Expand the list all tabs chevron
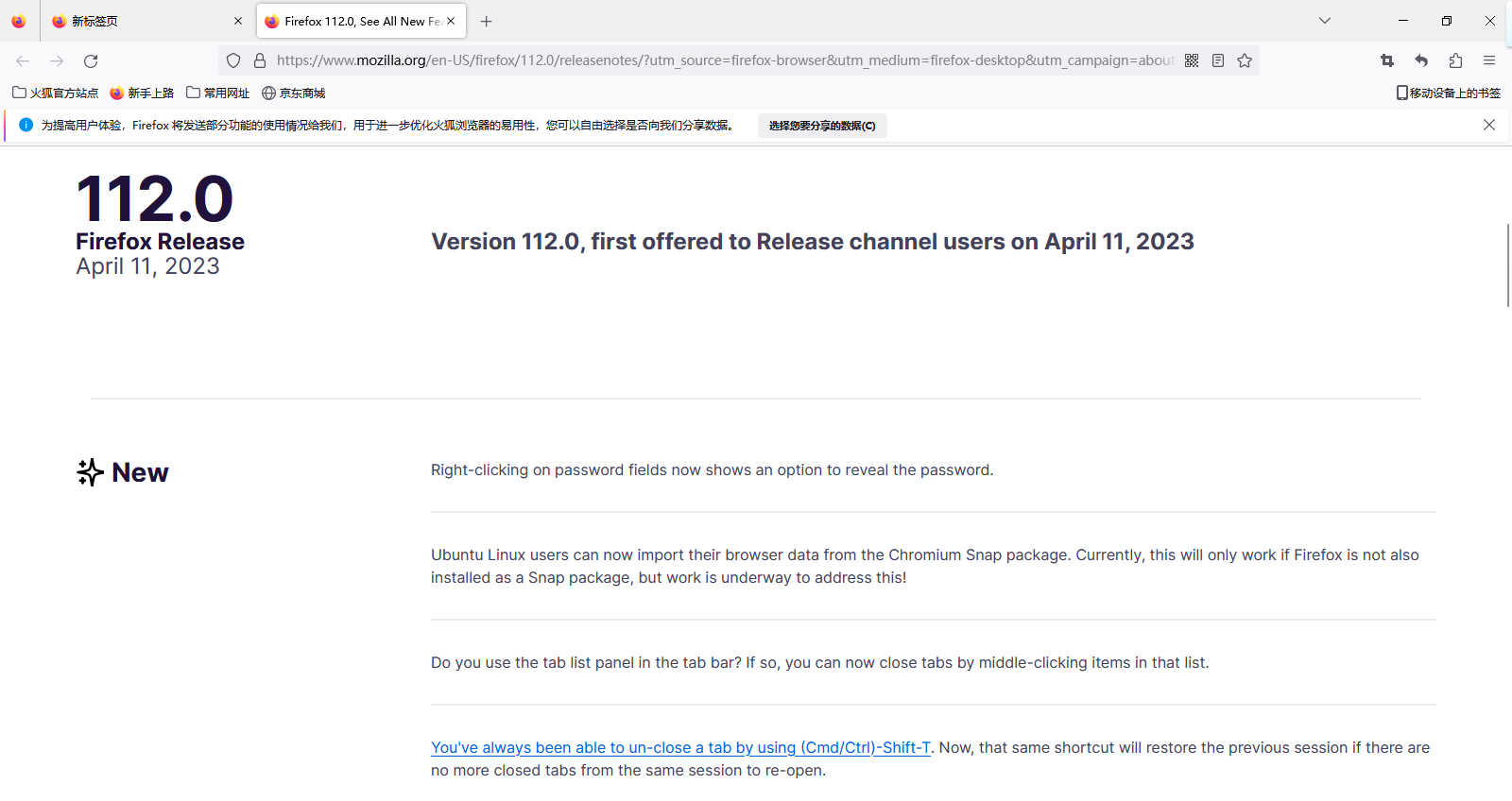The width and height of the screenshot is (1512, 801). coord(1325,21)
